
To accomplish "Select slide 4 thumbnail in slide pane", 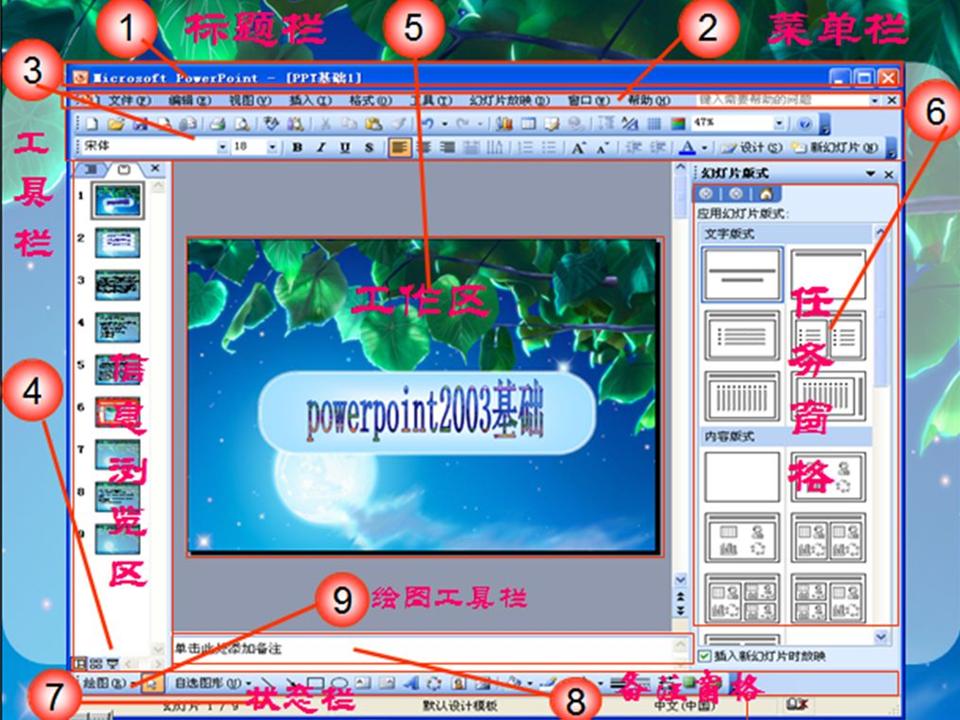I will pos(118,327).
